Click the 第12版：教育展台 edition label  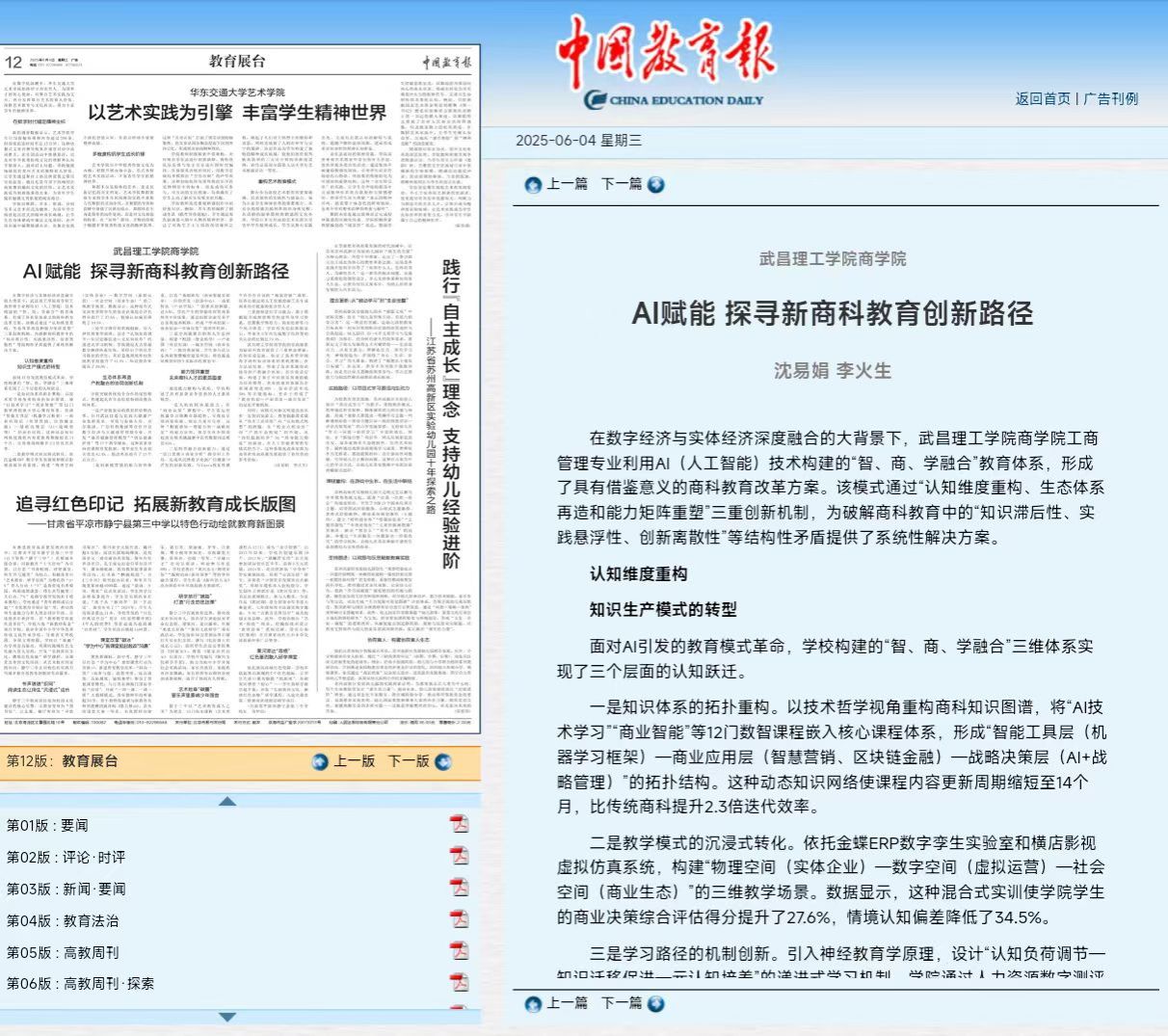[x=63, y=761]
